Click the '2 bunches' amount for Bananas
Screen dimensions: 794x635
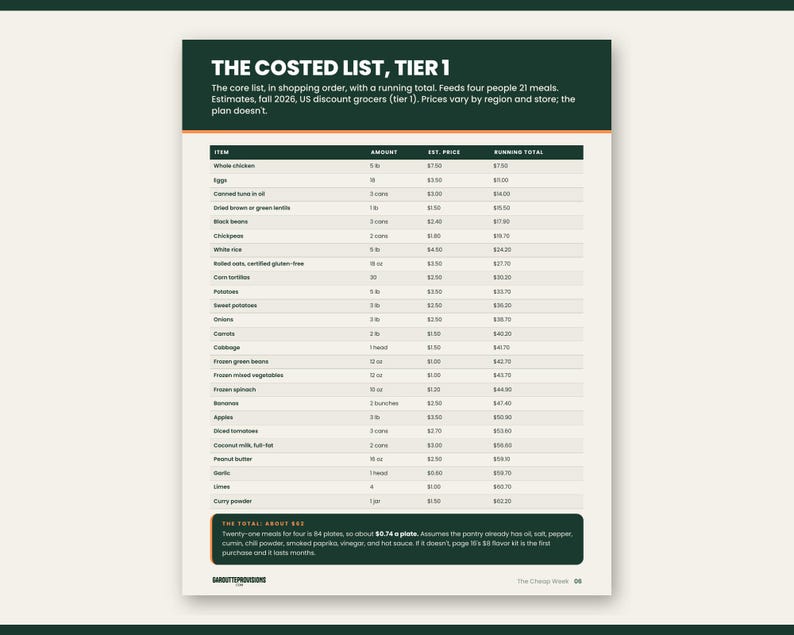point(384,403)
